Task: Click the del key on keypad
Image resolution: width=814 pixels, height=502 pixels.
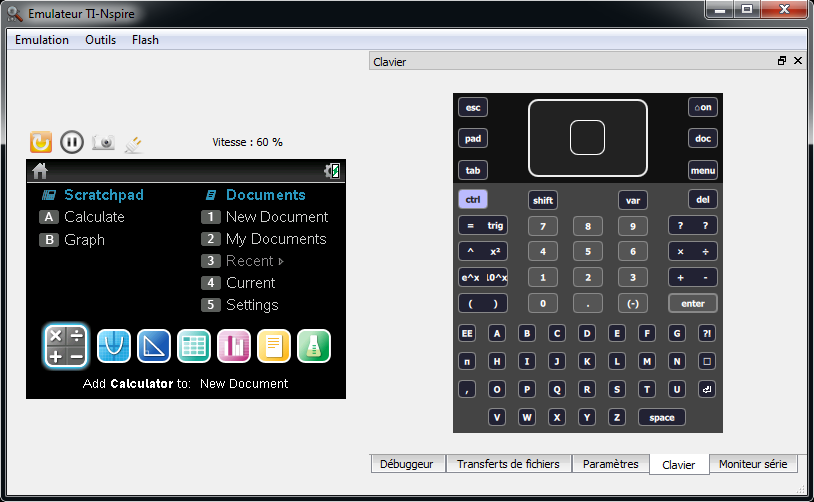Action: (x=703, y=199)
